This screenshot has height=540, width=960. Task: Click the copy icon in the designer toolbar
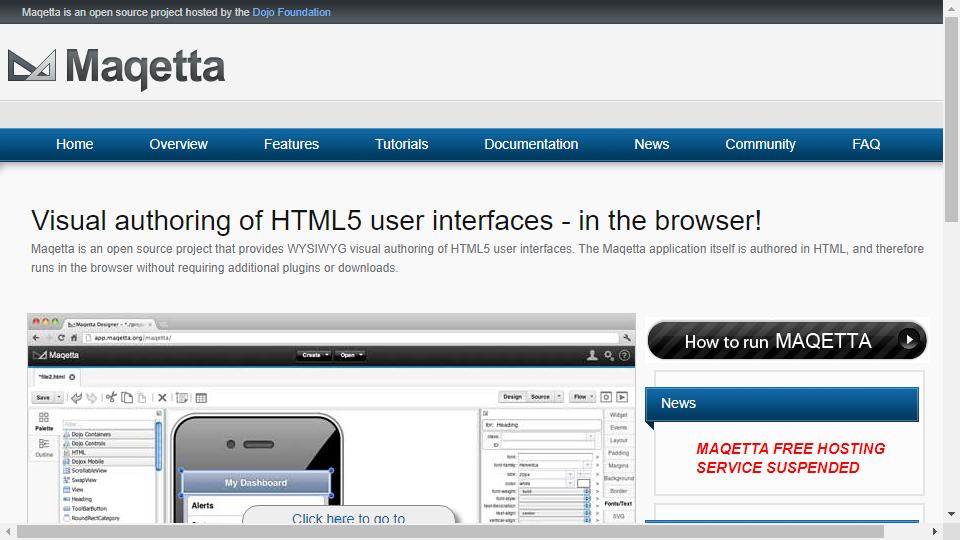127,397
